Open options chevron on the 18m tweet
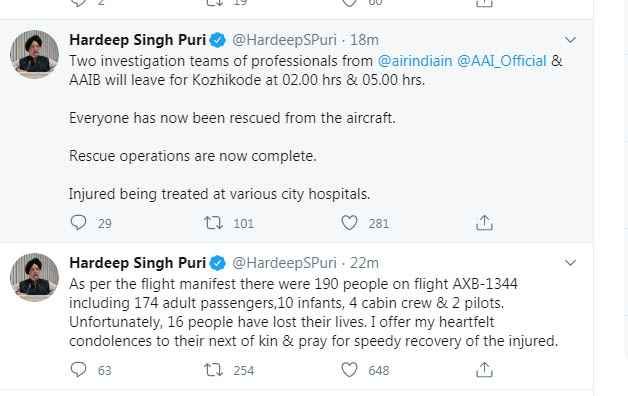The height and width of the screenshot is (396, 628). (570, 40)
